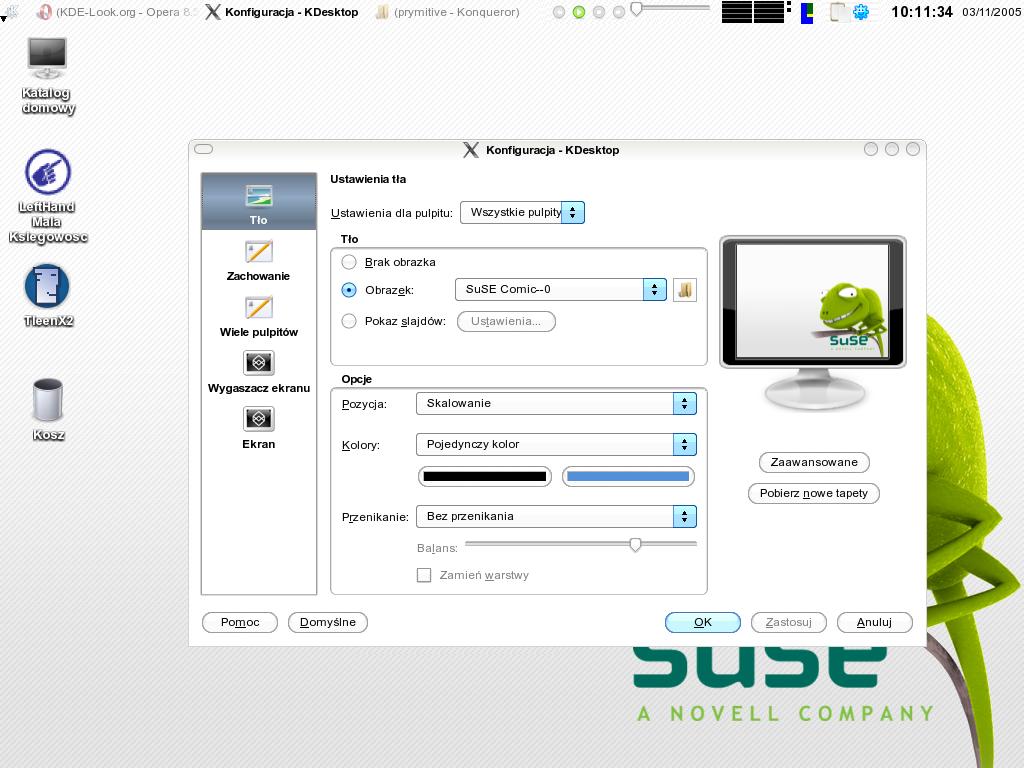This screenshot has height=768, width=1024.
Task: Click the next track panel button
Action: click(x=619, y=12)
